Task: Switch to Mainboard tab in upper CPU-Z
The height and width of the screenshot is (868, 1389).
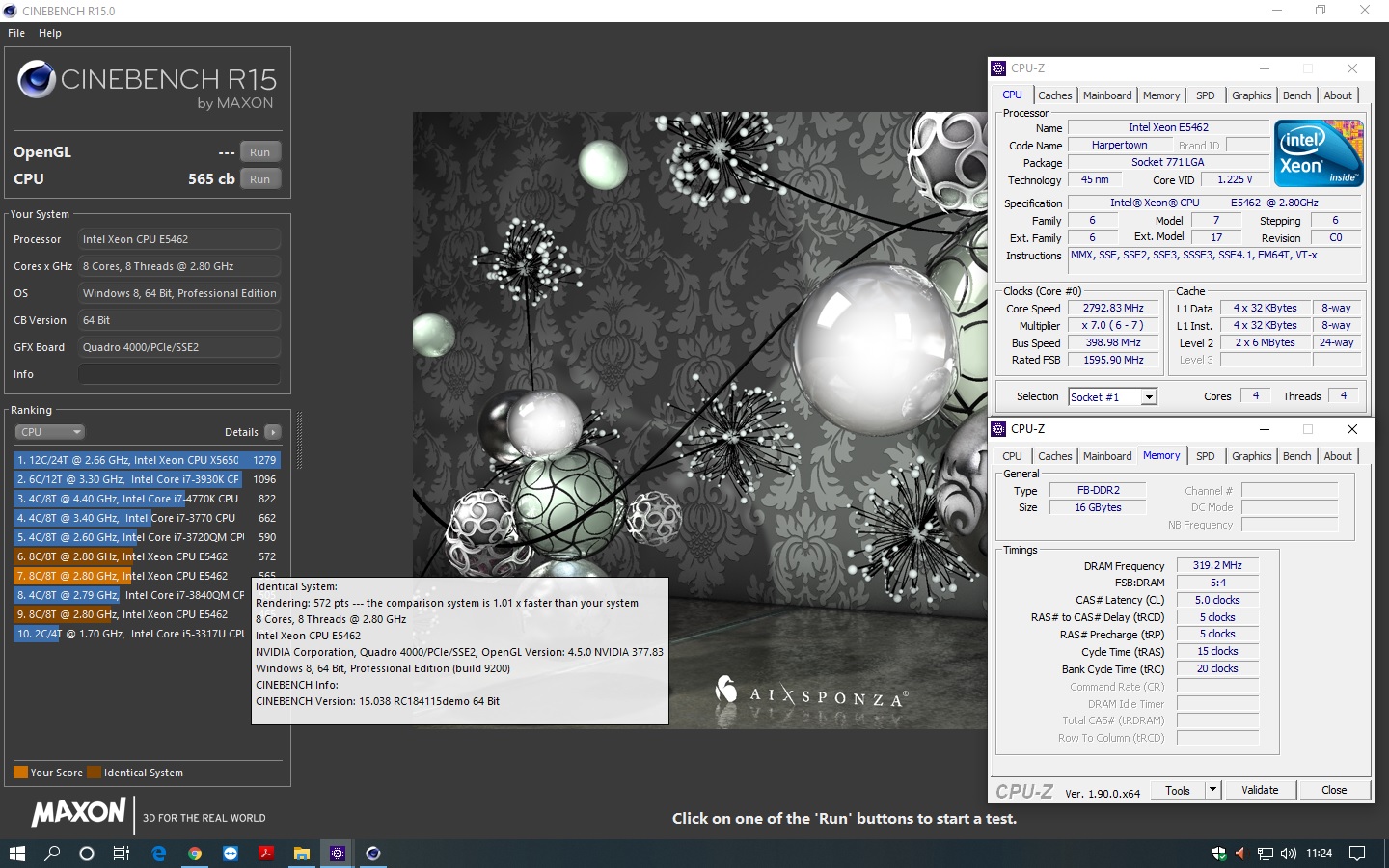Action: coord(1107,95)
